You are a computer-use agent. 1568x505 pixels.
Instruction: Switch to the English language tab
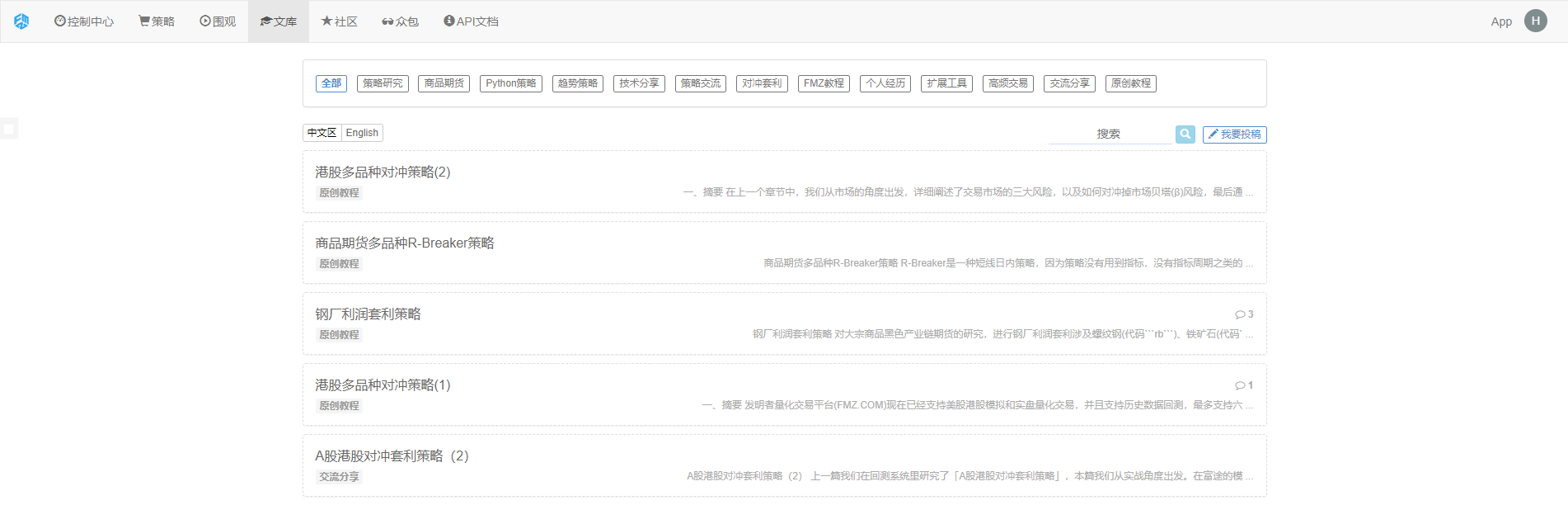[x=362, y=133]
